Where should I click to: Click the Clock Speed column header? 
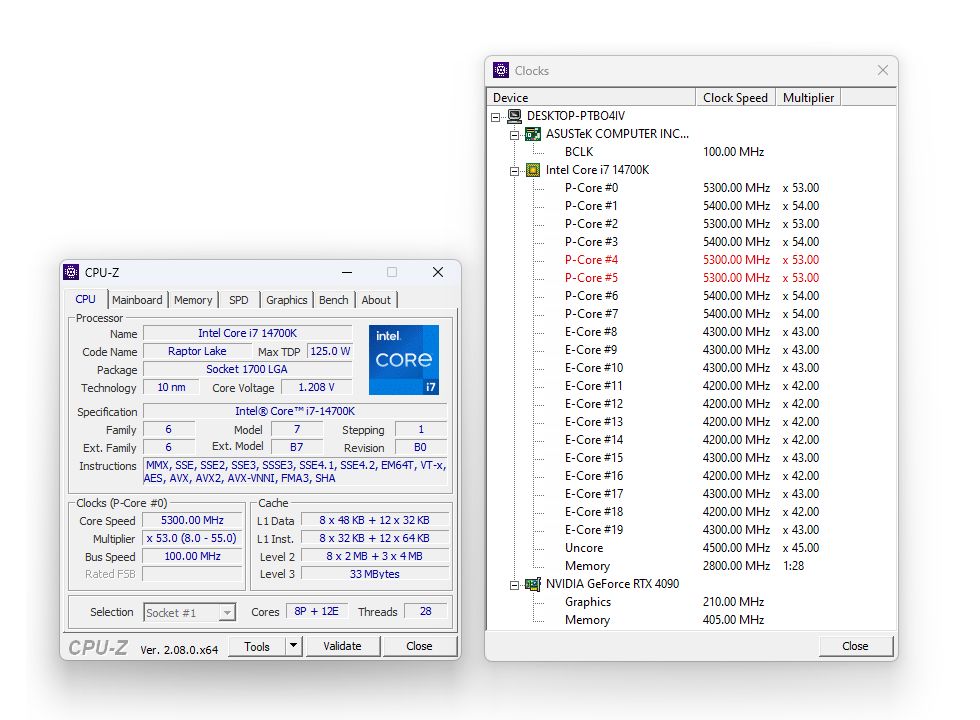click(735, 98)
